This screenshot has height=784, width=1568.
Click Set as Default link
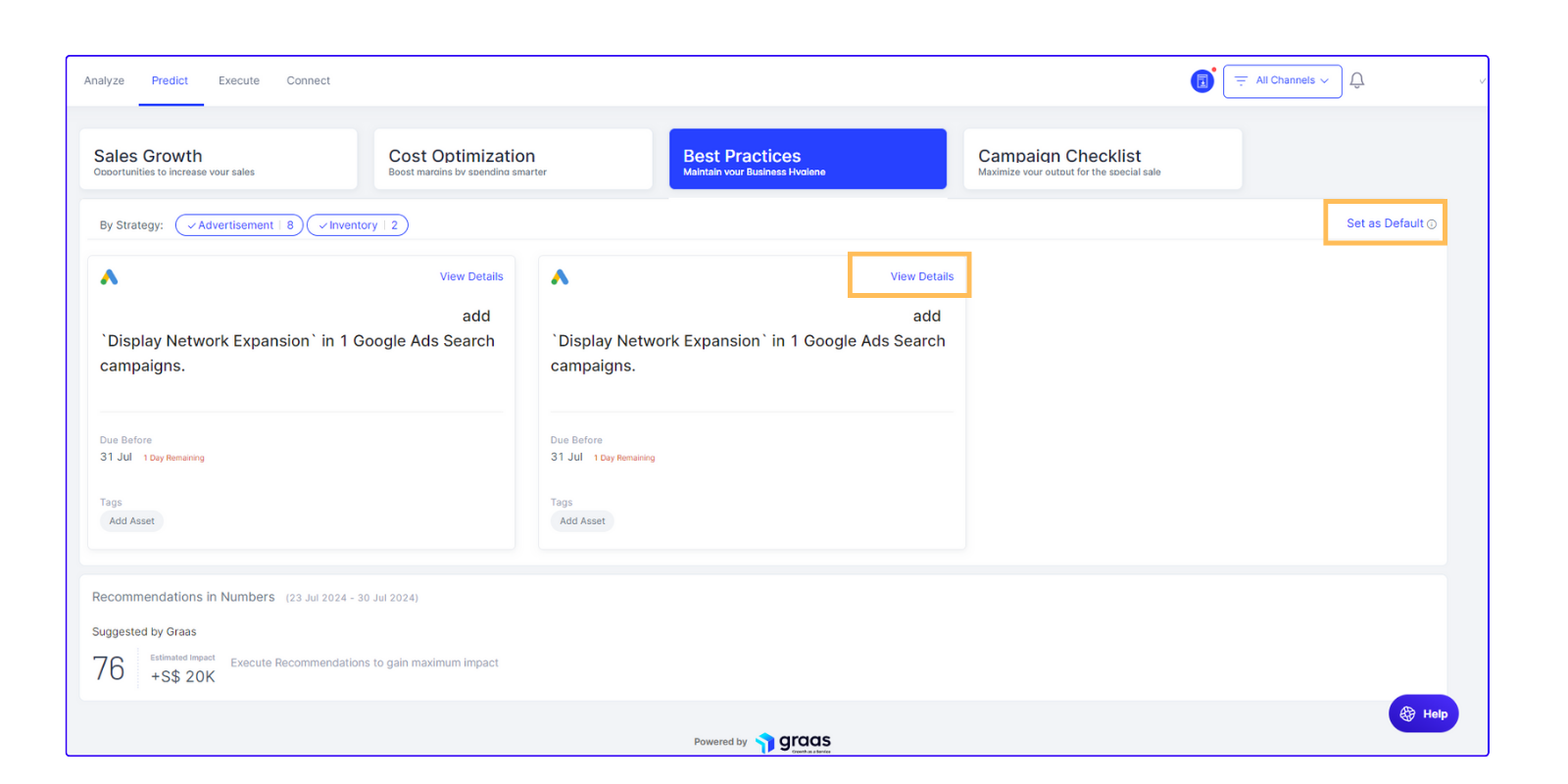1384,223
